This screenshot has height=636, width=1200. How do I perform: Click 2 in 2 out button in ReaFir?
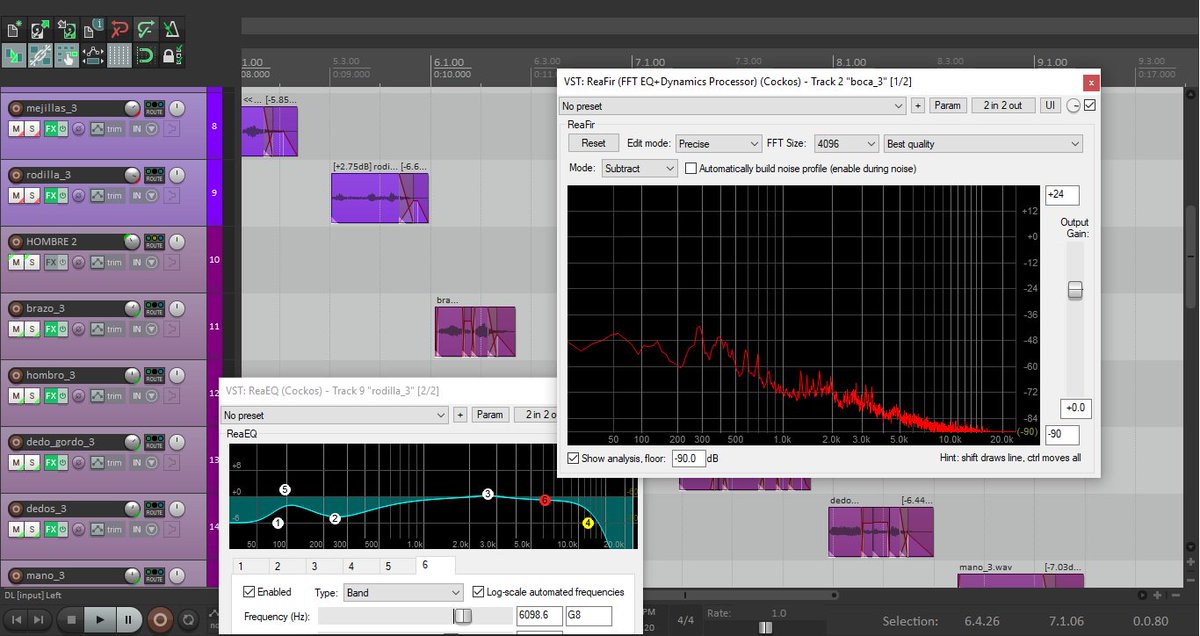pos(1003,106)
